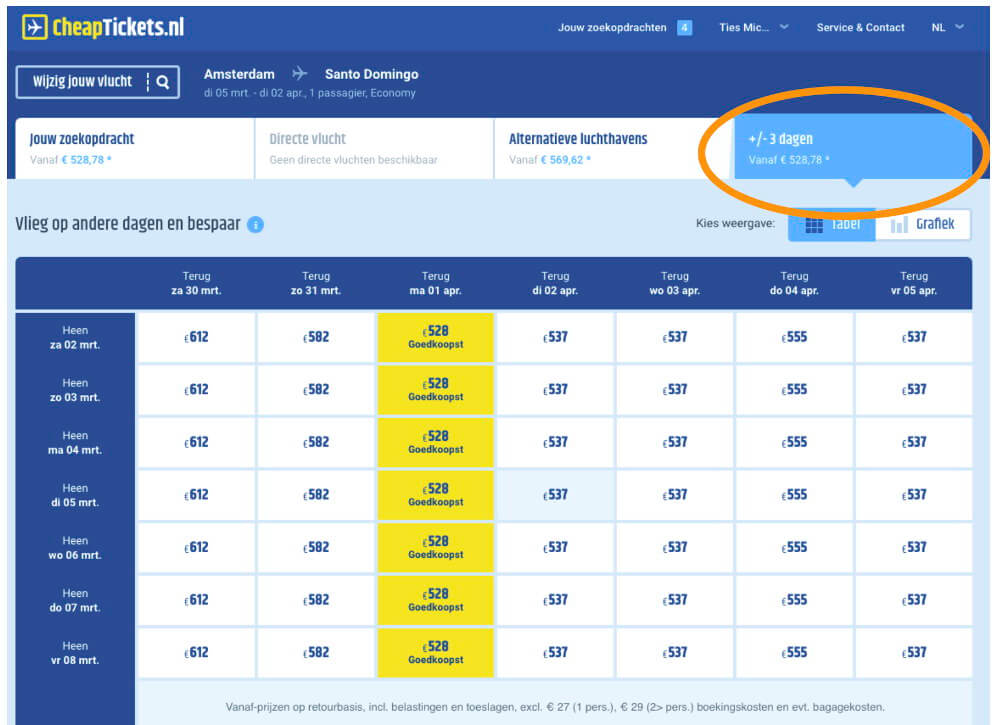1000x725 pixels.
Task: Click the airplane icon between Amsterdam and Santo Domingo
Action: click(x=299, y=73)
